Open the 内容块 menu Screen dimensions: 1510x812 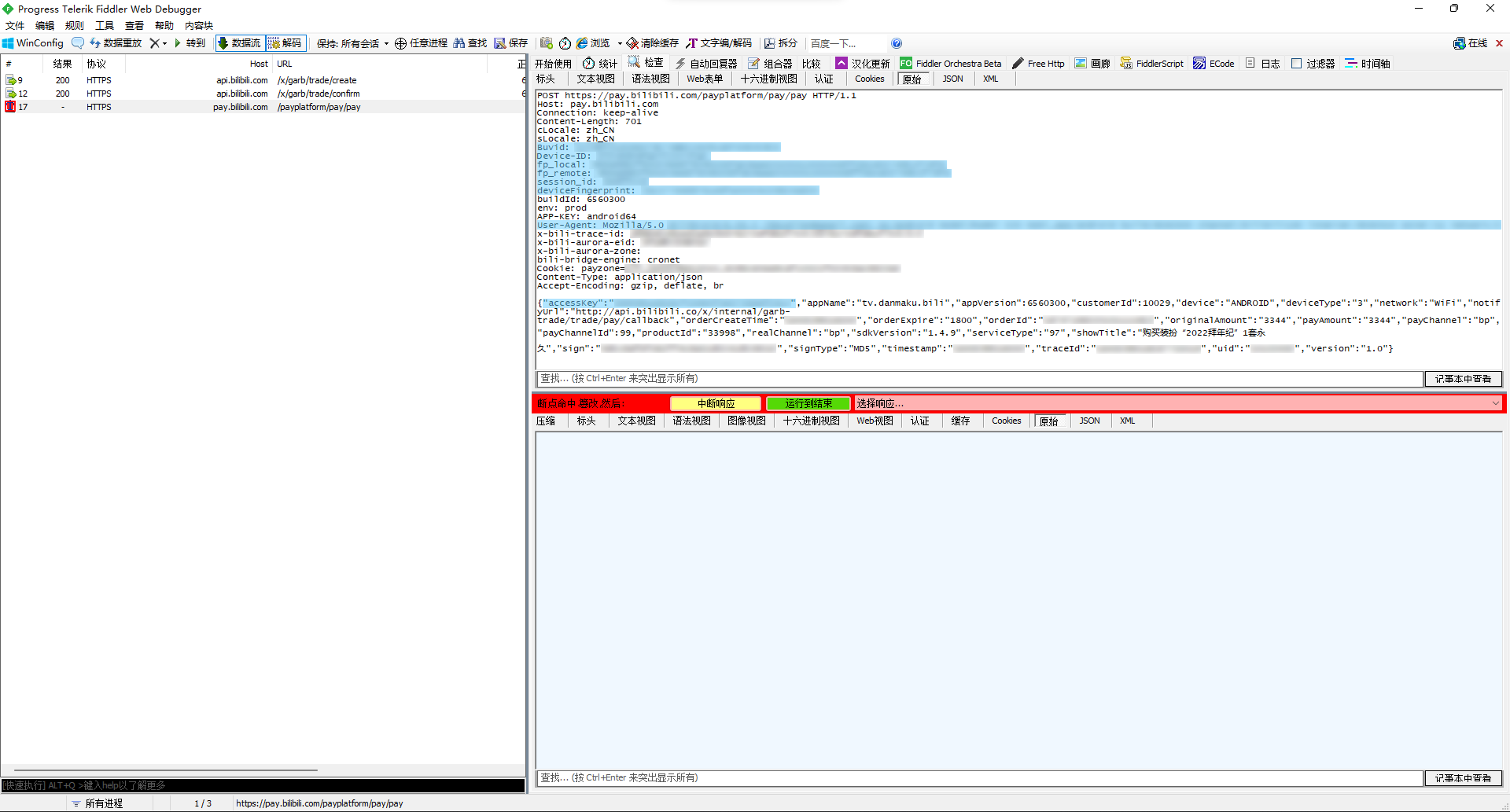pyautogui.click(x=199, y=25)
